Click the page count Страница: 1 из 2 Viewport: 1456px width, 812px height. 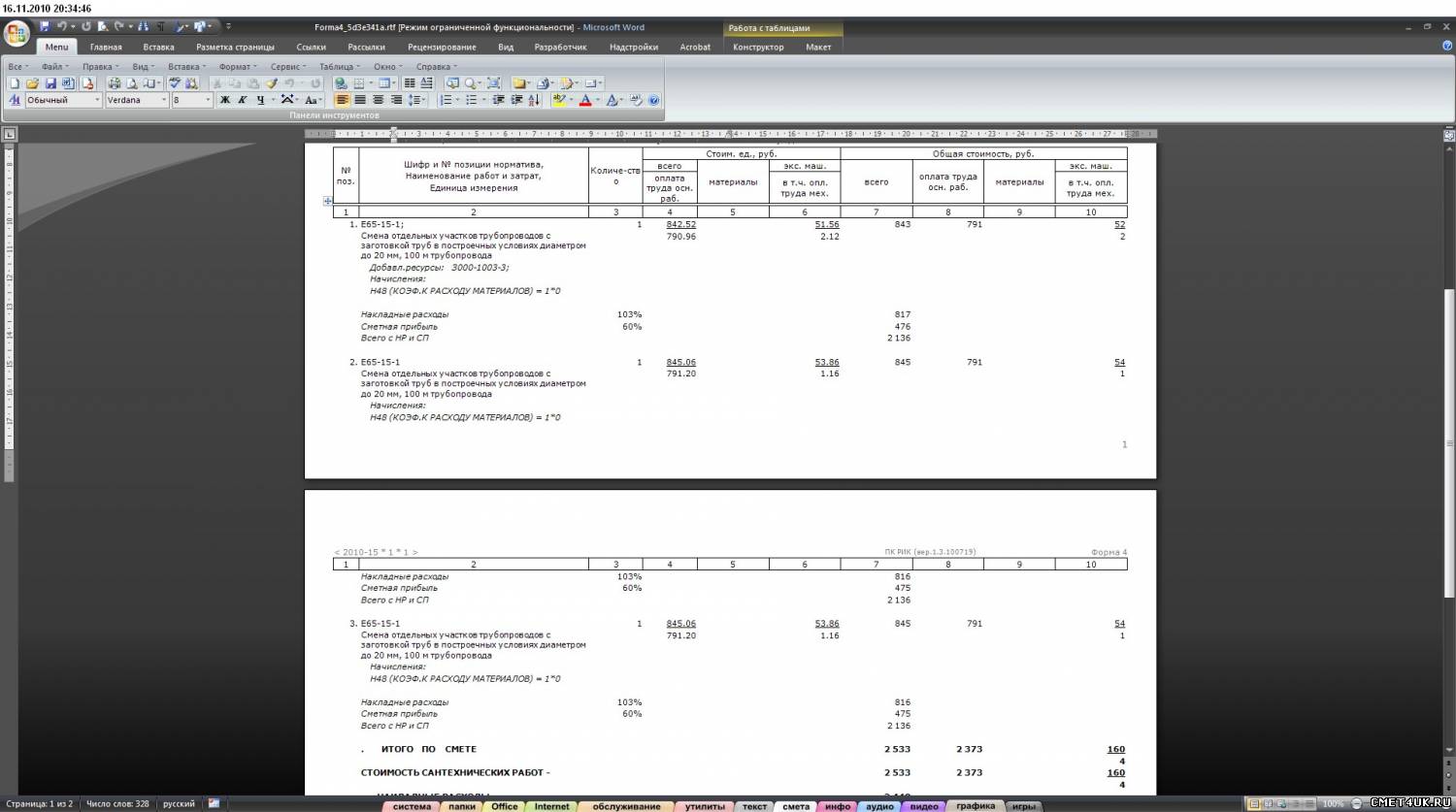39,804
